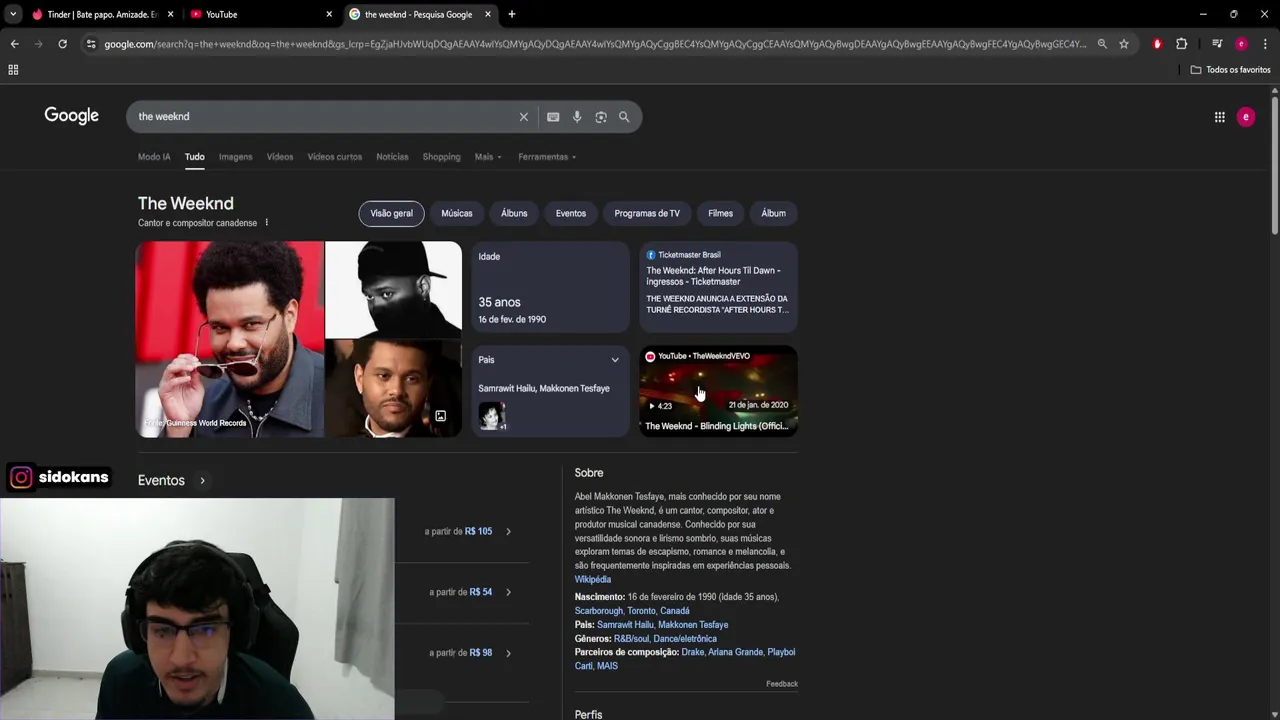The image size is (1280, 720).
Task: Open the Google apps grid
Action: (1220, 117)
